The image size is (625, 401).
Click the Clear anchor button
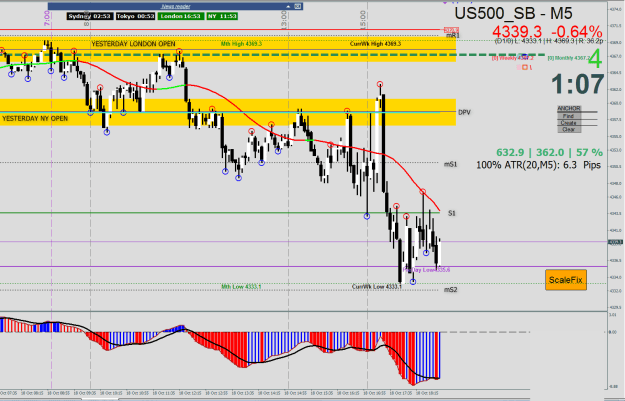pos(569,130)
